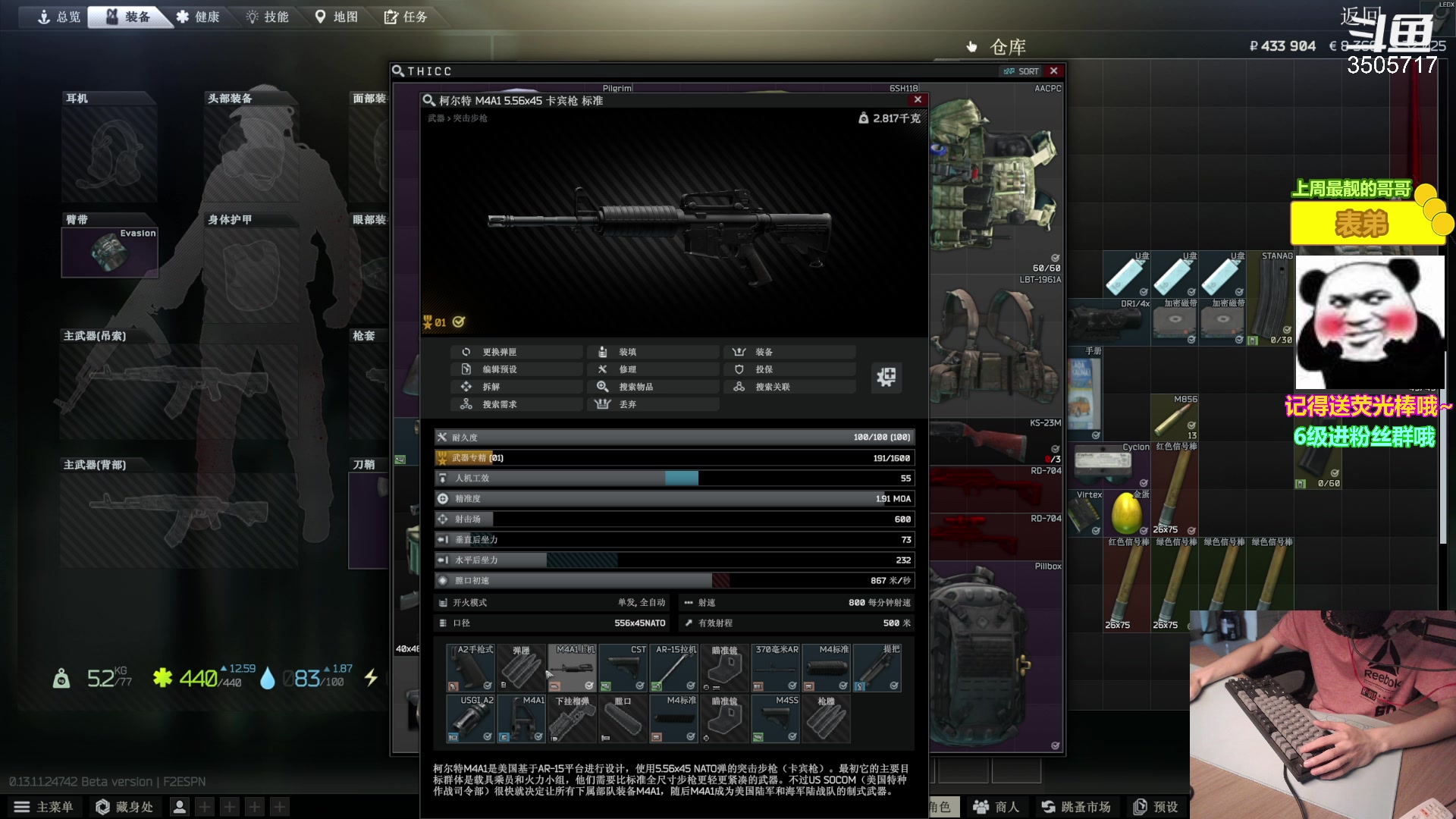The height and width of the screenshot is (819, 1456).
Task: Click SORT button in THICC window
Action: click(x=1021, y=71)
